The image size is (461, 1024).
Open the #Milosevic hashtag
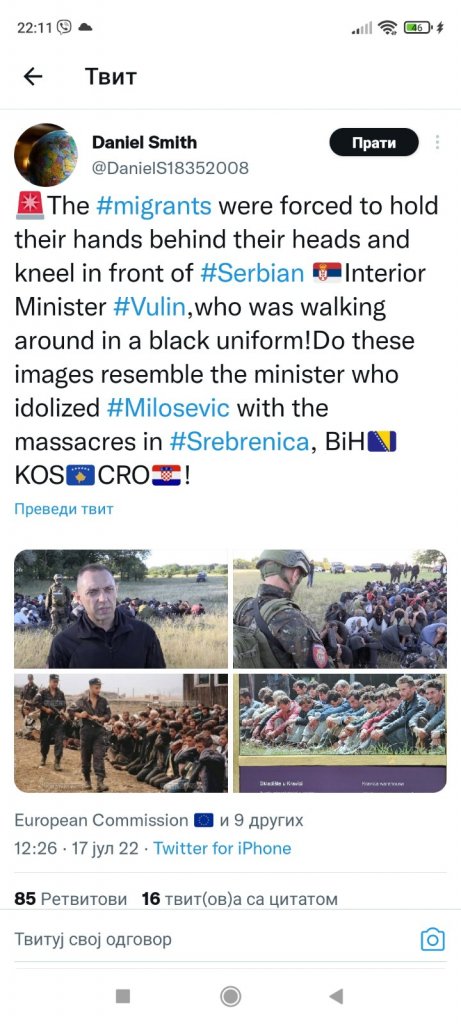(x=168, y=408)
